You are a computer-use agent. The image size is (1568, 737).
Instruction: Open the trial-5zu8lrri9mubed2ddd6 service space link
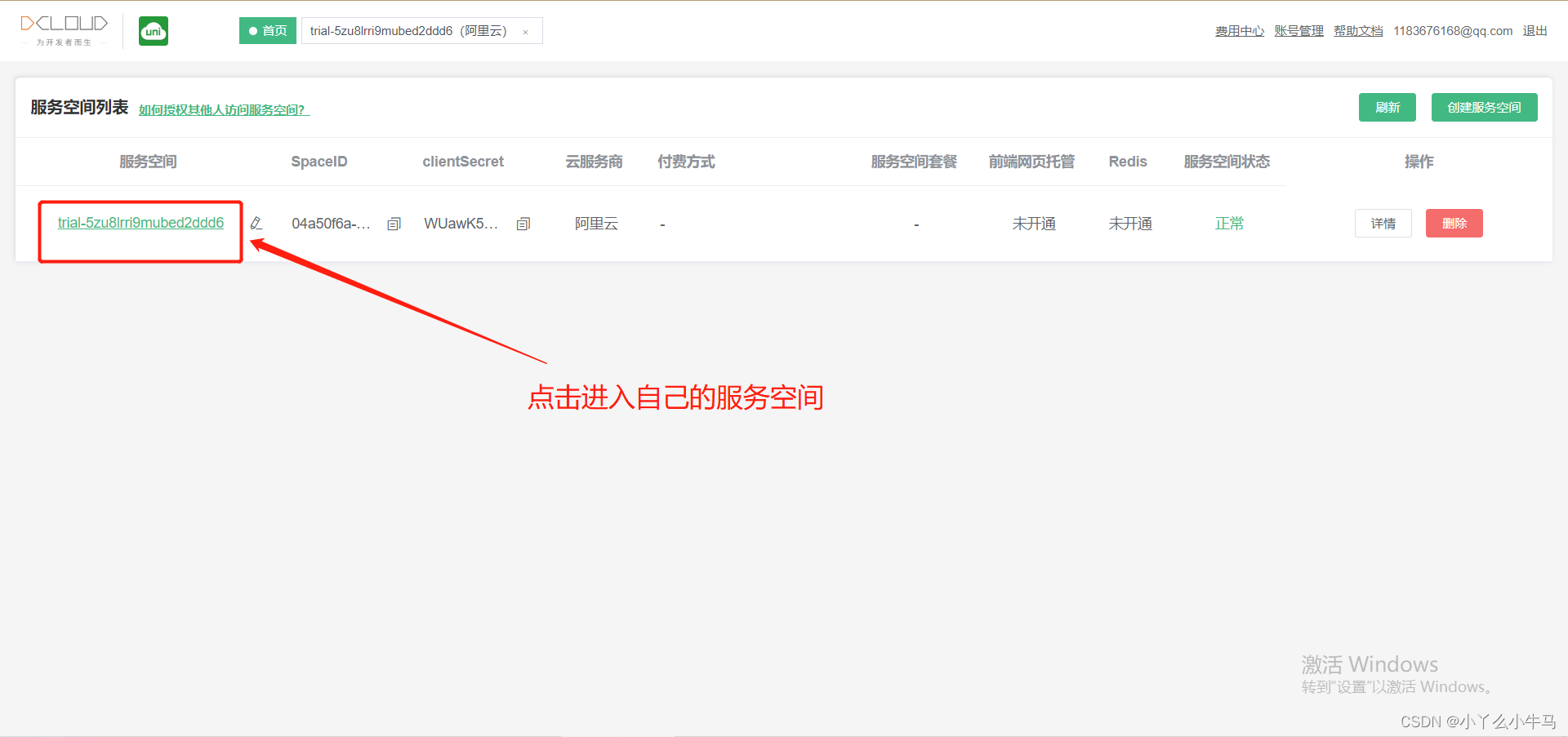140,223
